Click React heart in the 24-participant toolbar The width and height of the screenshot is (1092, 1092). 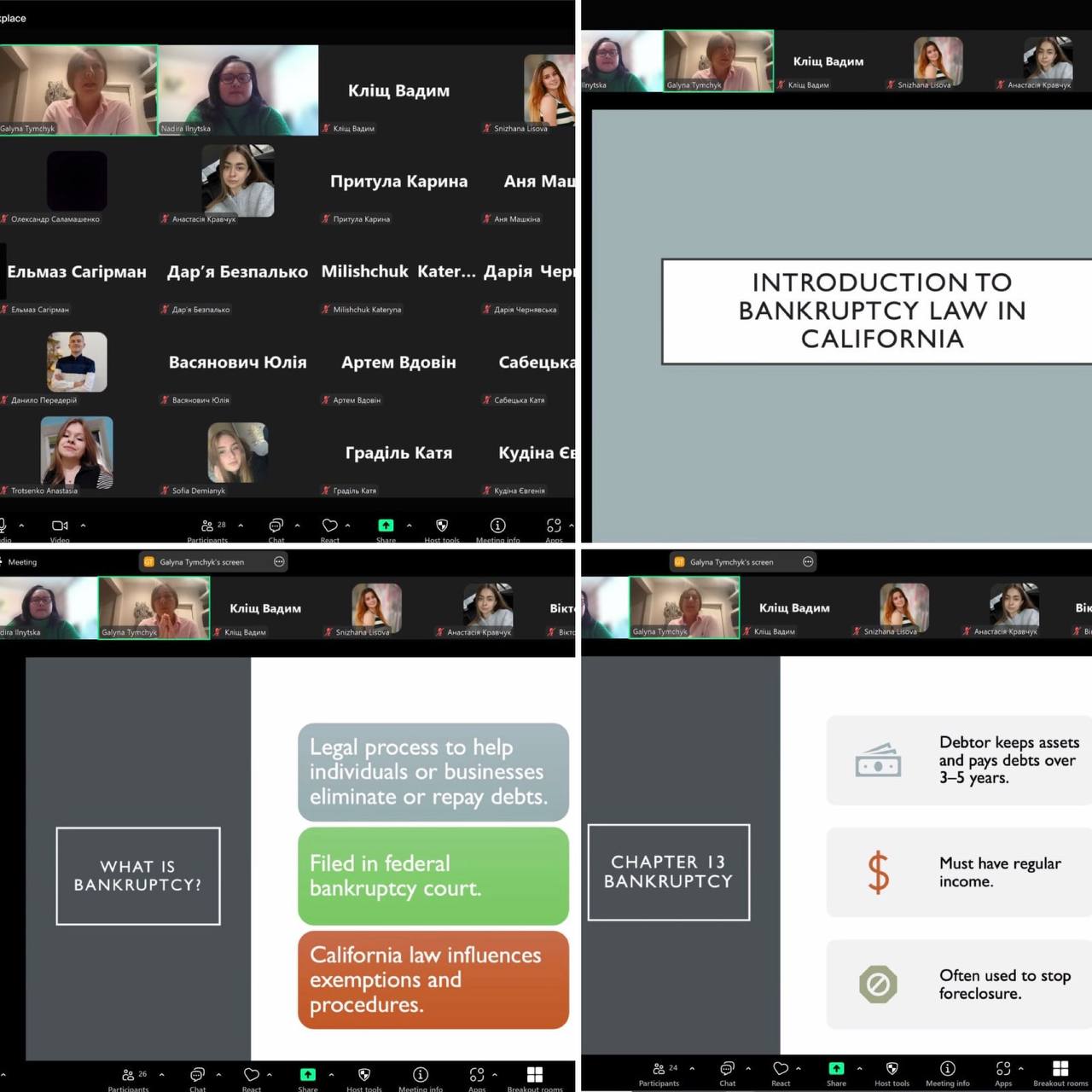coord(781,1069)
